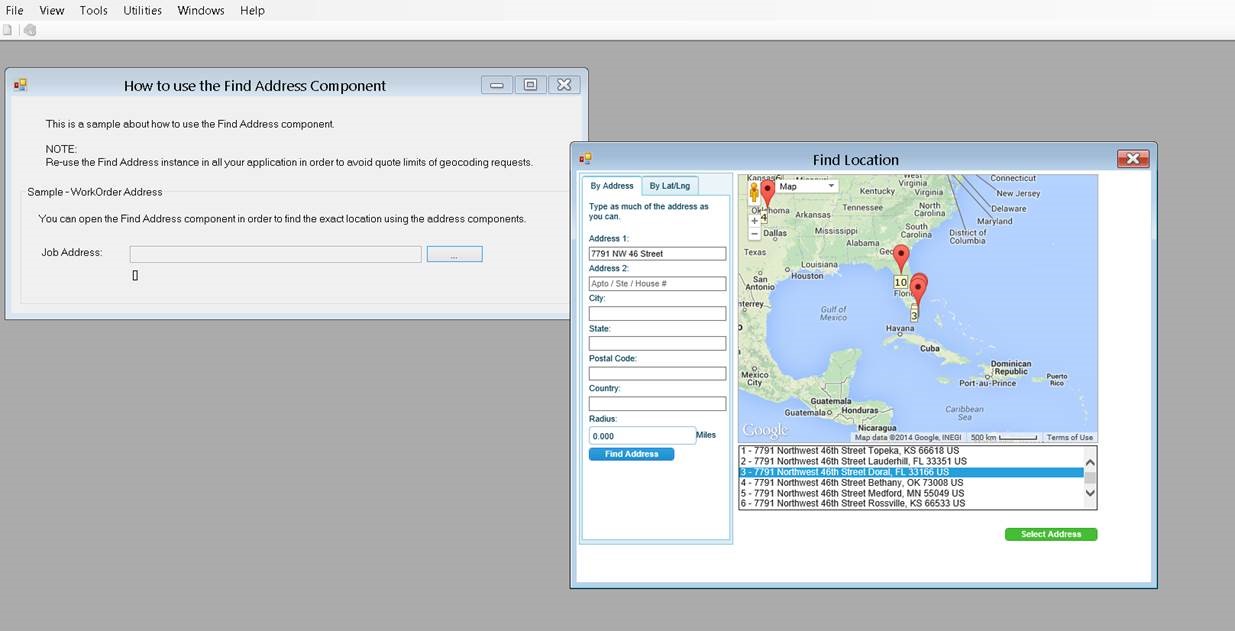Click the Find Location window's title icon
The width and height of the screenshot is (1235, 631).
point(586,159)
